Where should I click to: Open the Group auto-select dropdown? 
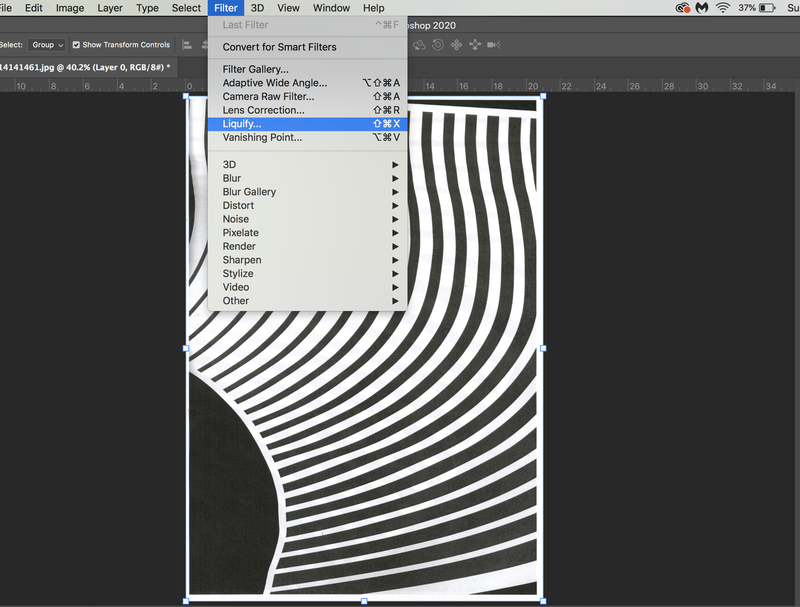click(46, 45)
